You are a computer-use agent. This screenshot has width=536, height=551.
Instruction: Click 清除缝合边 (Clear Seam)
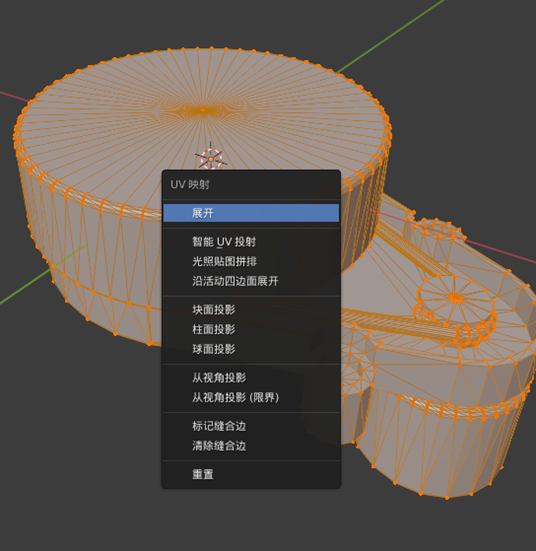[x=251, y=446]
